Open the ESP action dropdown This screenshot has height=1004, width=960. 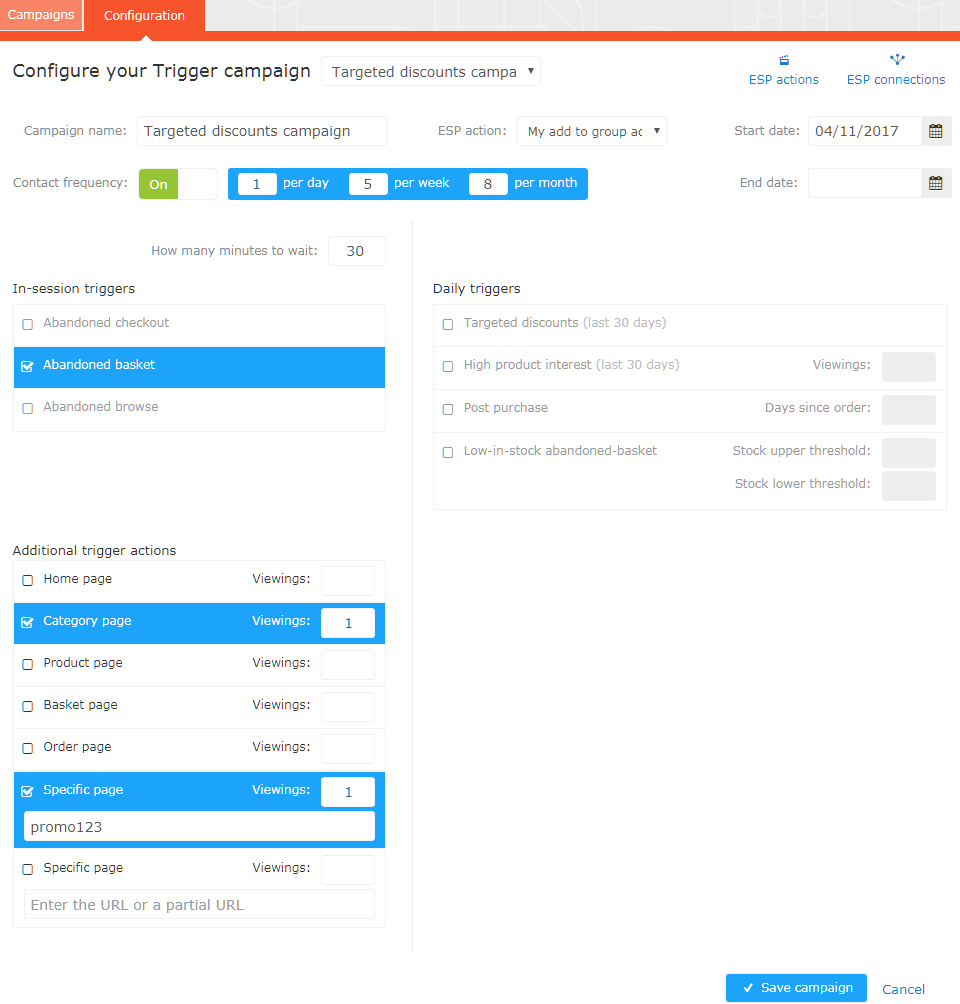591,131
